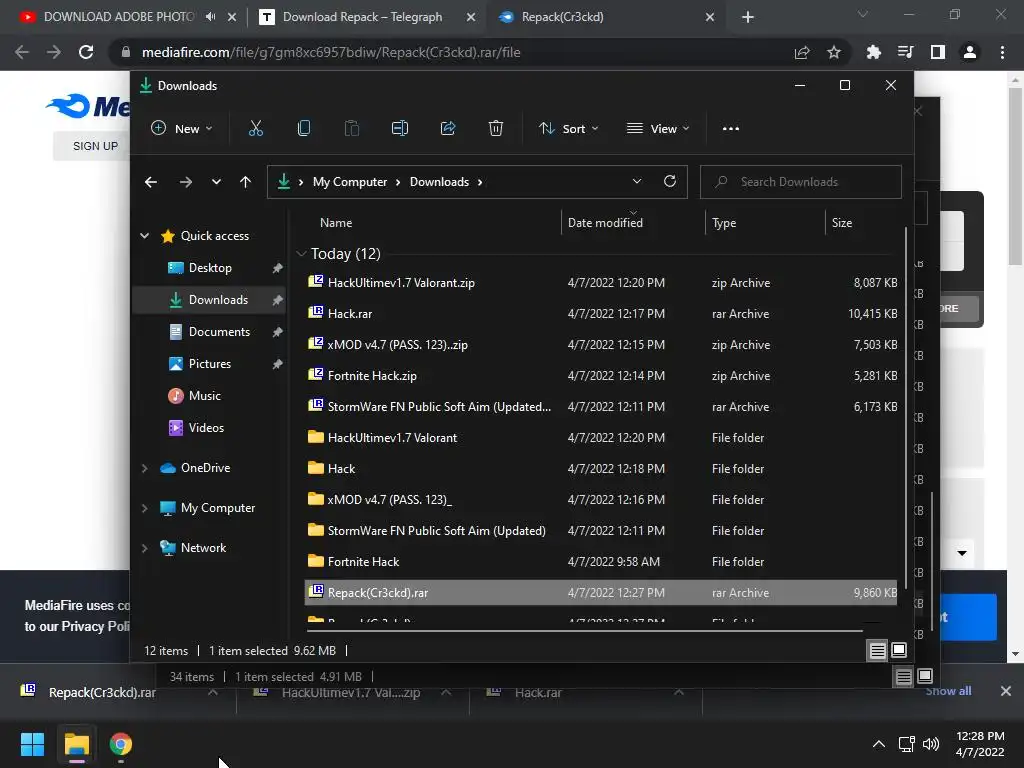Select Videos in navigation pane
This screenshot has width=1024, height=768.
[x=206, y=428]
